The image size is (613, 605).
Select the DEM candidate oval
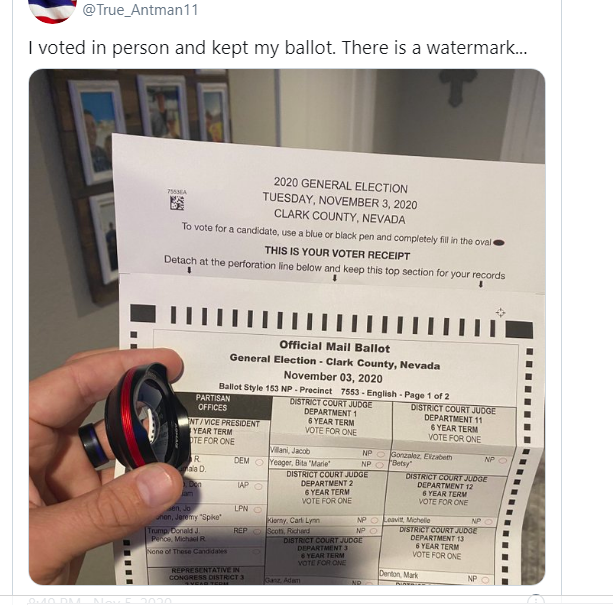pos(258,462)
